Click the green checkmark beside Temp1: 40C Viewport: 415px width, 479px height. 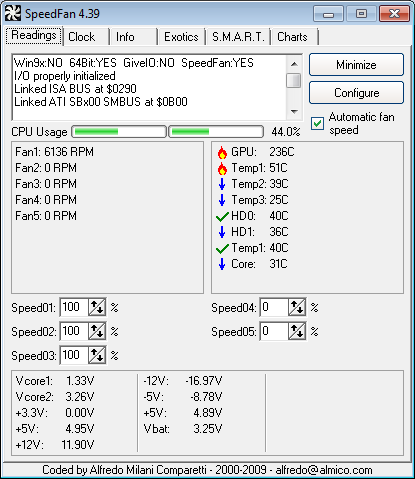pos(222,249)
